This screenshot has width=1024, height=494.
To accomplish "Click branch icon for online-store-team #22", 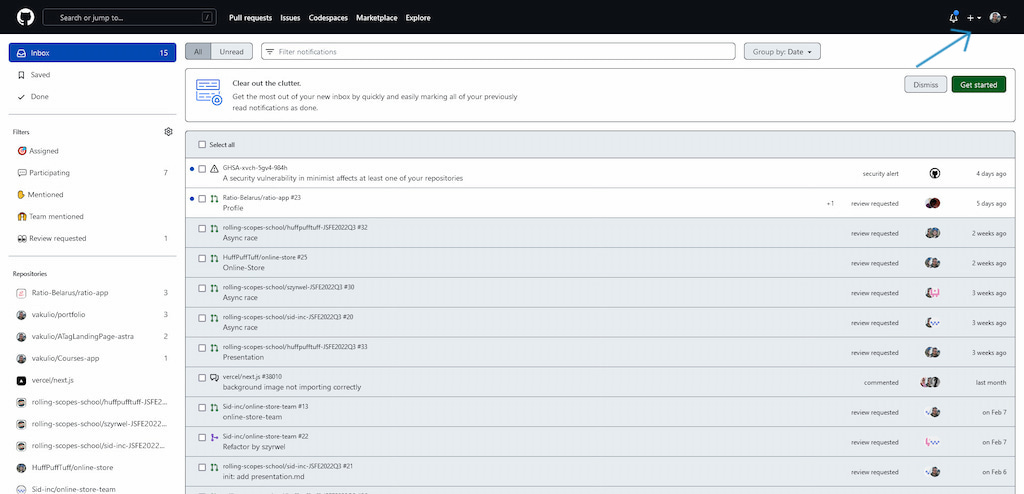I will [x=214, y=437].
